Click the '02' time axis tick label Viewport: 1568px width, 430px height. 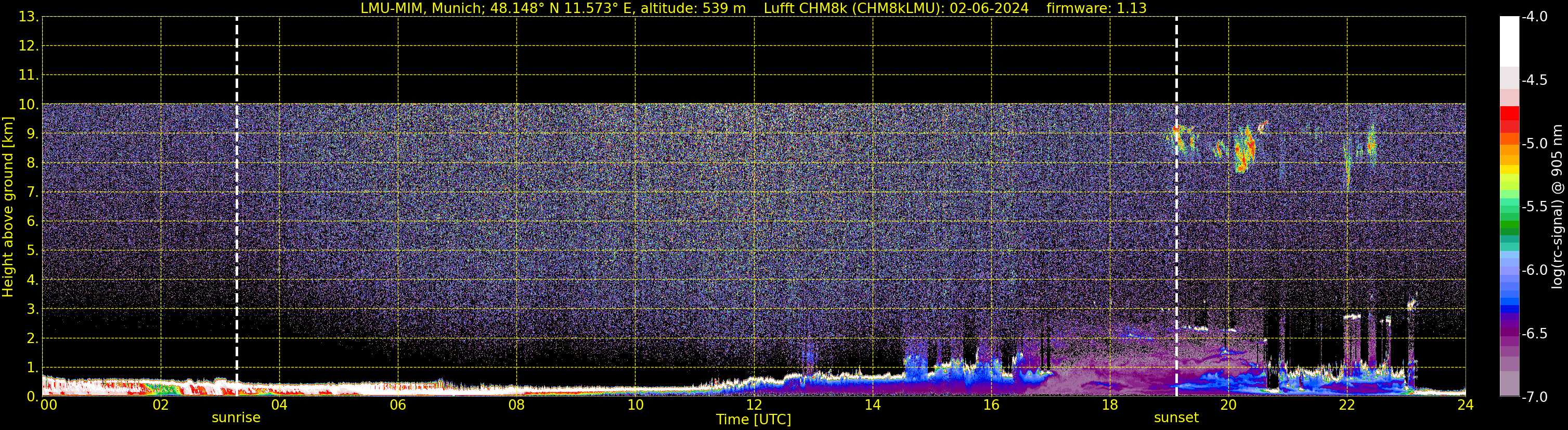pyautogui.click(x=161, y=405)
